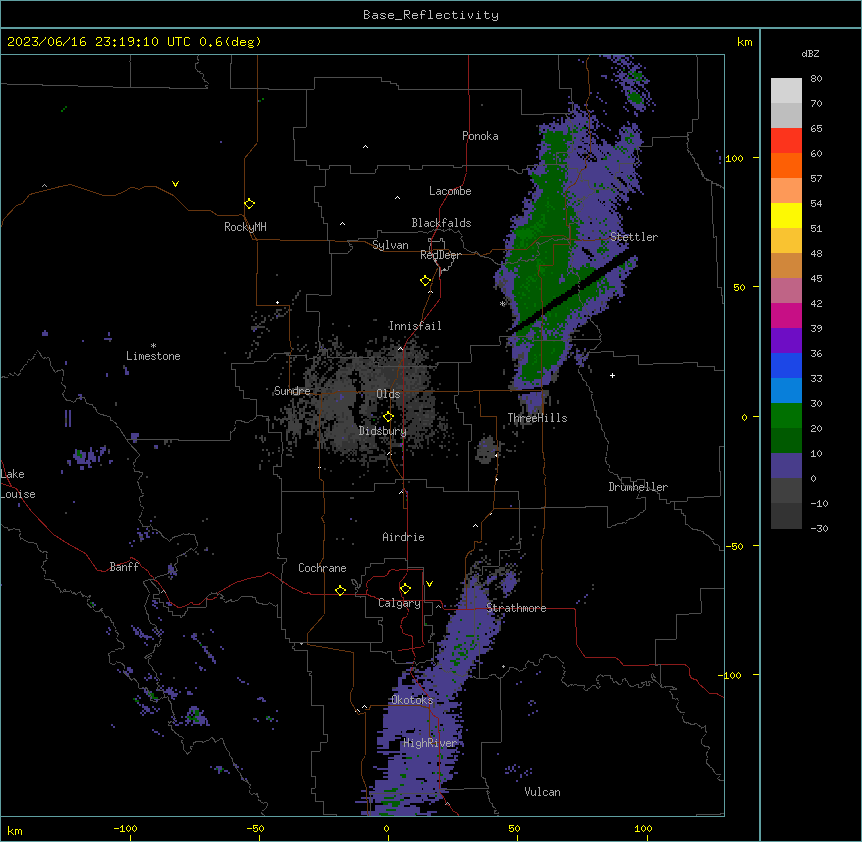The height and width of the screenshot is (842, 862).
Task: Click the km unit label at top right
Action: [x=744, y=42]
